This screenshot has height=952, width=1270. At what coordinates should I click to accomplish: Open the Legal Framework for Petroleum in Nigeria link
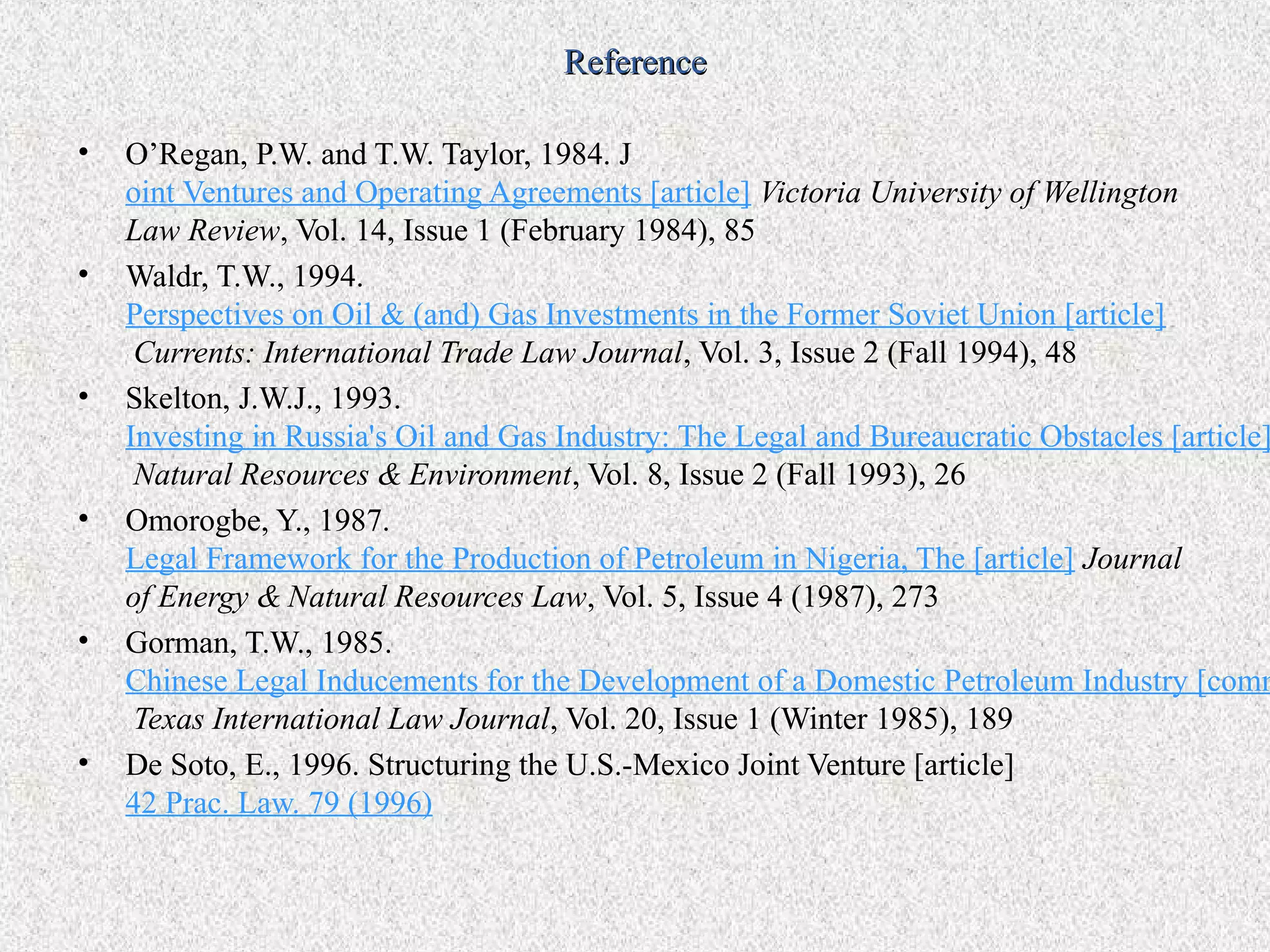click(x=600, y=558)
